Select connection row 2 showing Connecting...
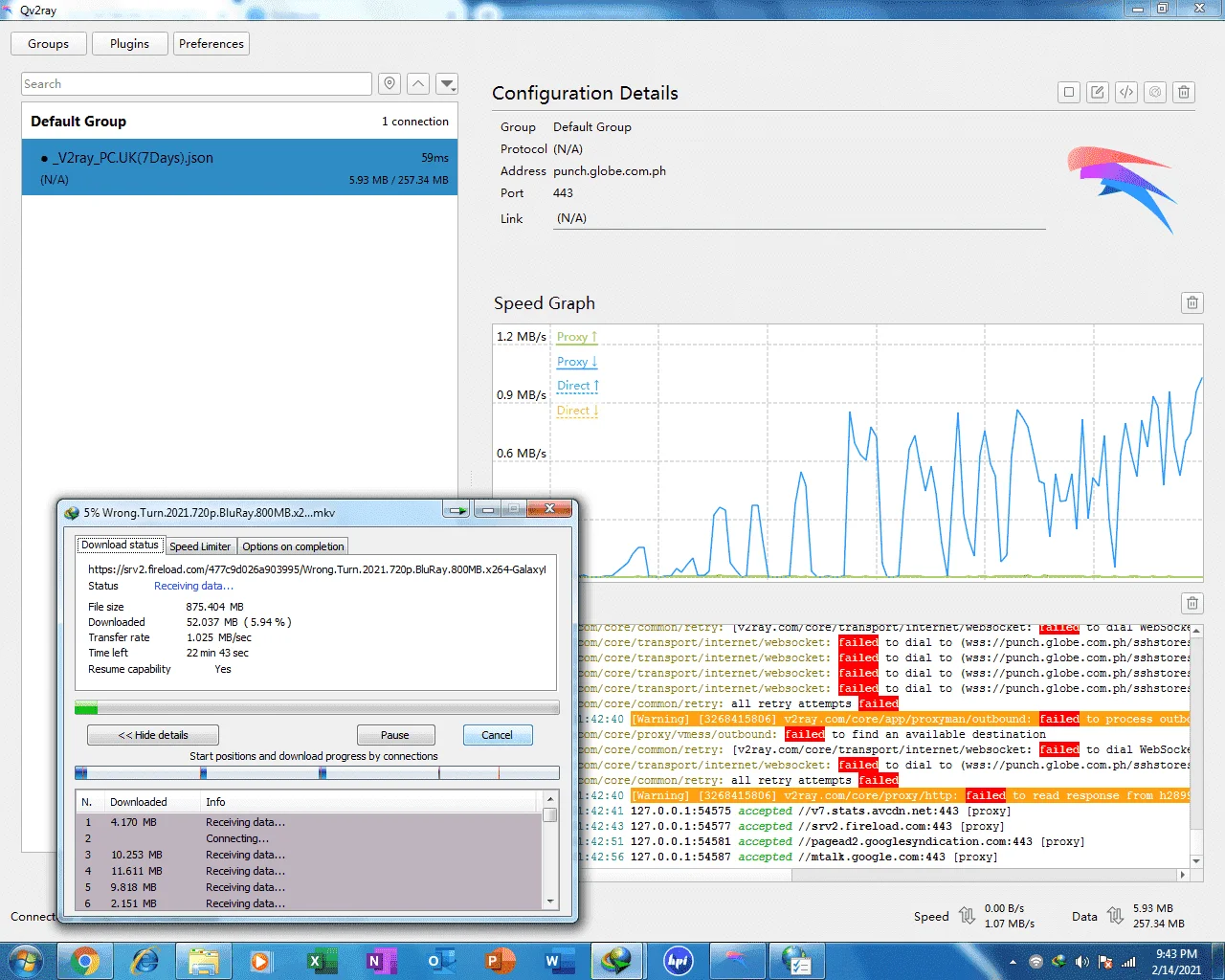This screenshot has height=980, width=1225. (308, 838)
